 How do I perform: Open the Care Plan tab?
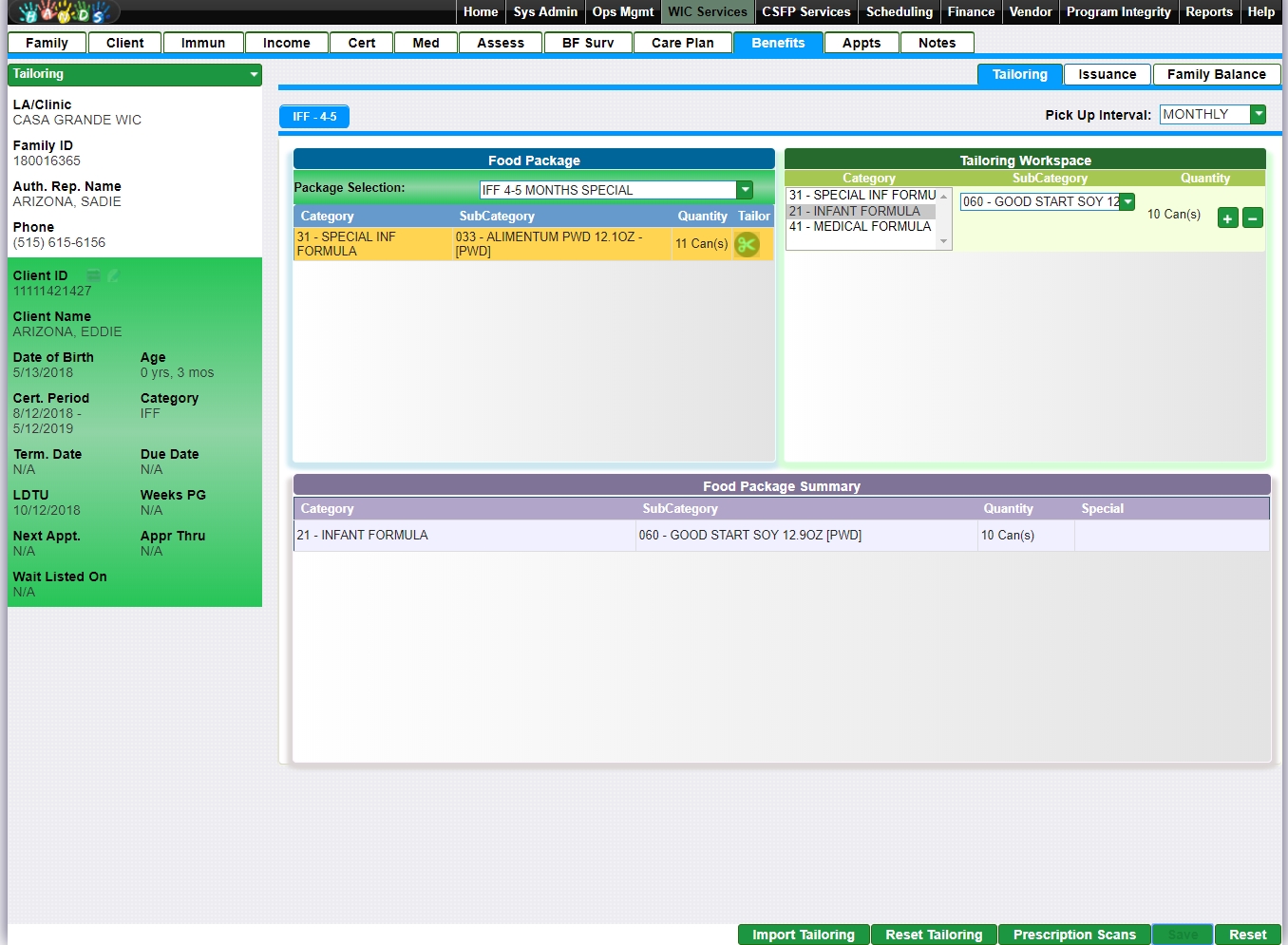click(x=682, y=43)
